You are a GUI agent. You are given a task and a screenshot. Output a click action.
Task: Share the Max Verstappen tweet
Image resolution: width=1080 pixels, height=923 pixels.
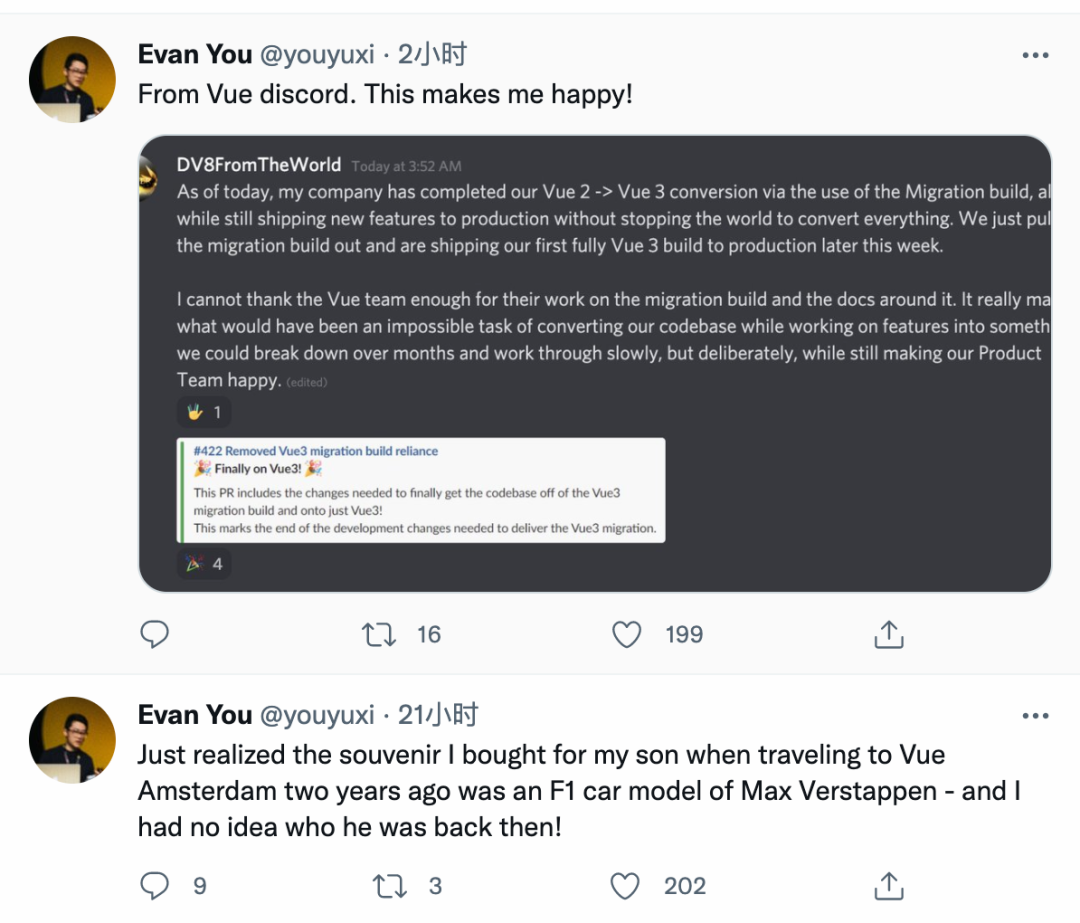889,885
